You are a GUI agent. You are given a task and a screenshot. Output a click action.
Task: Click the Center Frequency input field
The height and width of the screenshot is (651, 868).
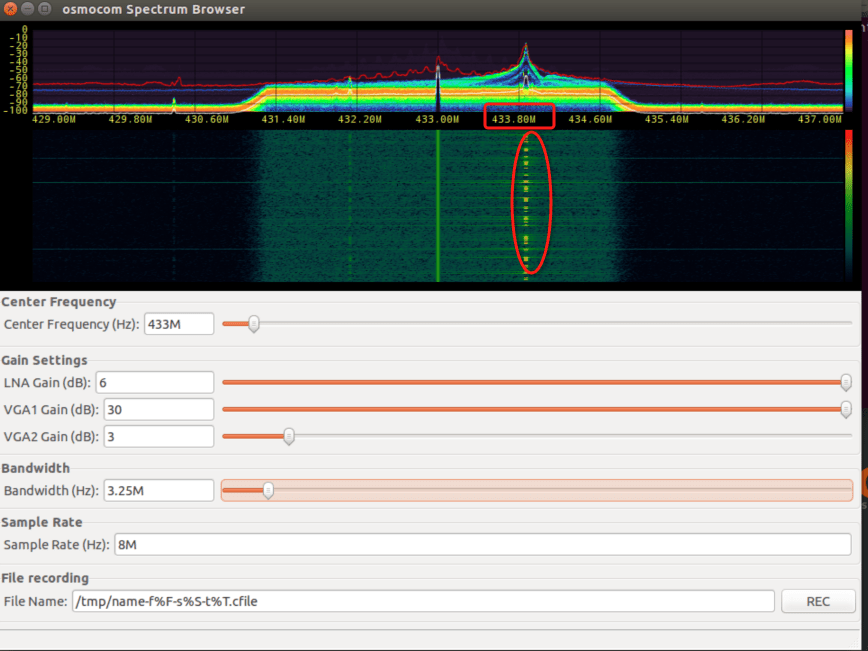(x=178, y=324)
